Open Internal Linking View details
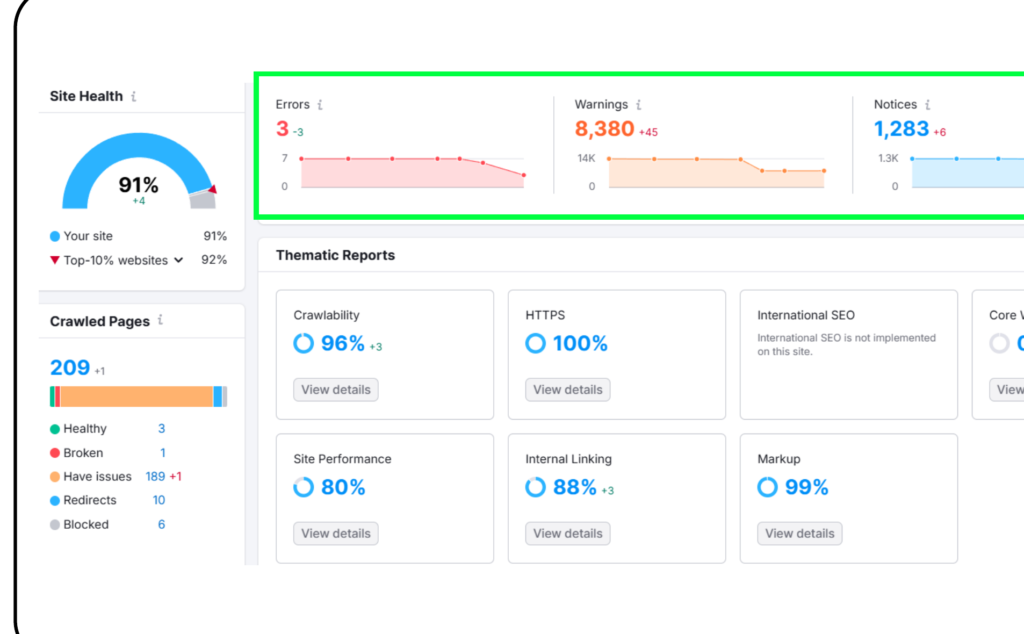Screen dimensions: 1024x634 pyautogui.click(x=568, y=533)
